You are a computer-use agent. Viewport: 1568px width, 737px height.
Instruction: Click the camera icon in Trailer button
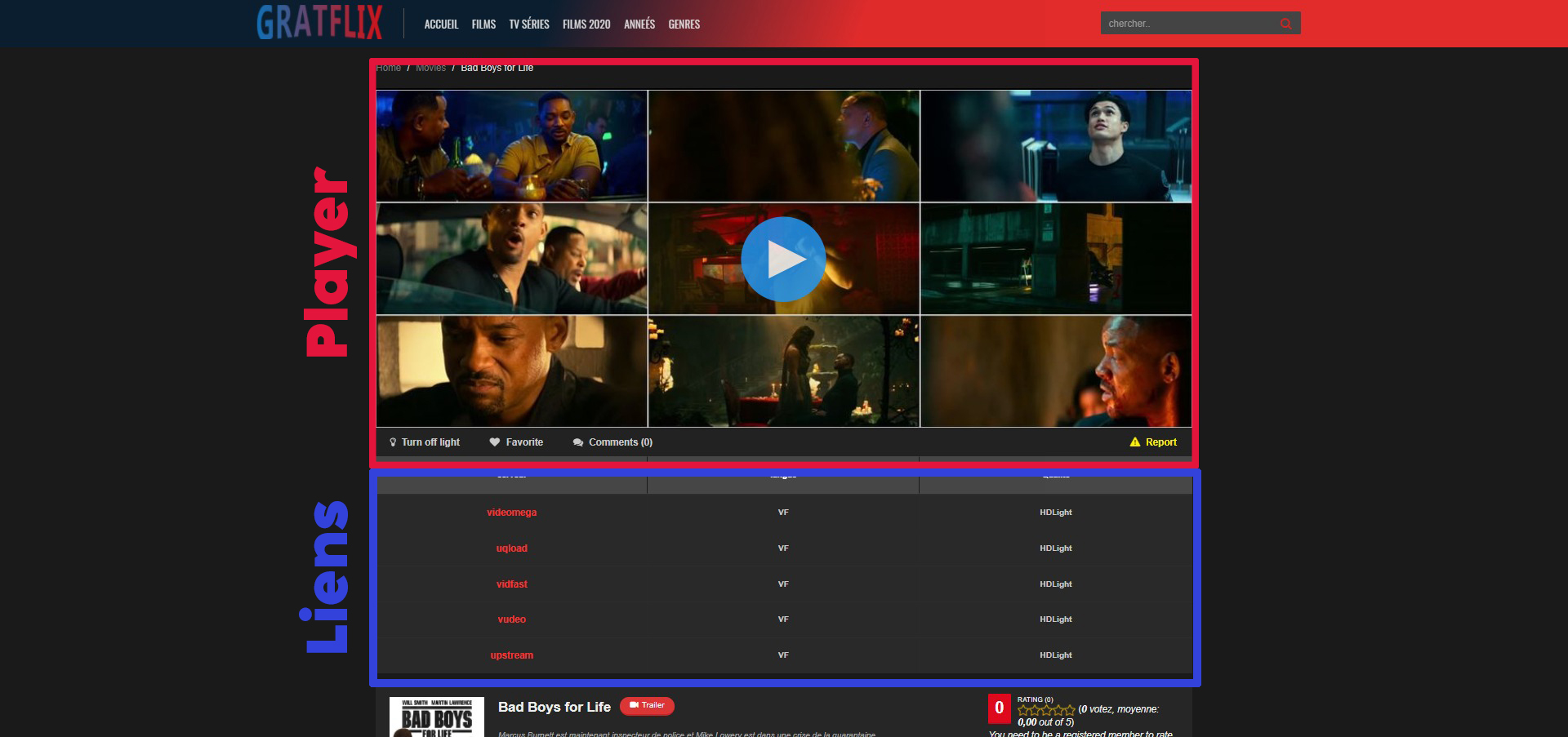point(634,705)
